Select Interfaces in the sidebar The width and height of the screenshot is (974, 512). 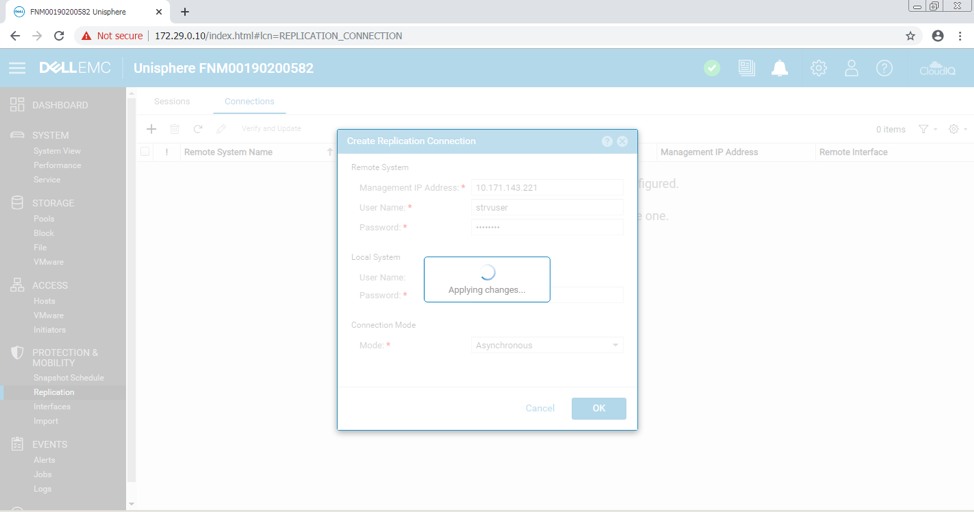[x=52, y=407]
